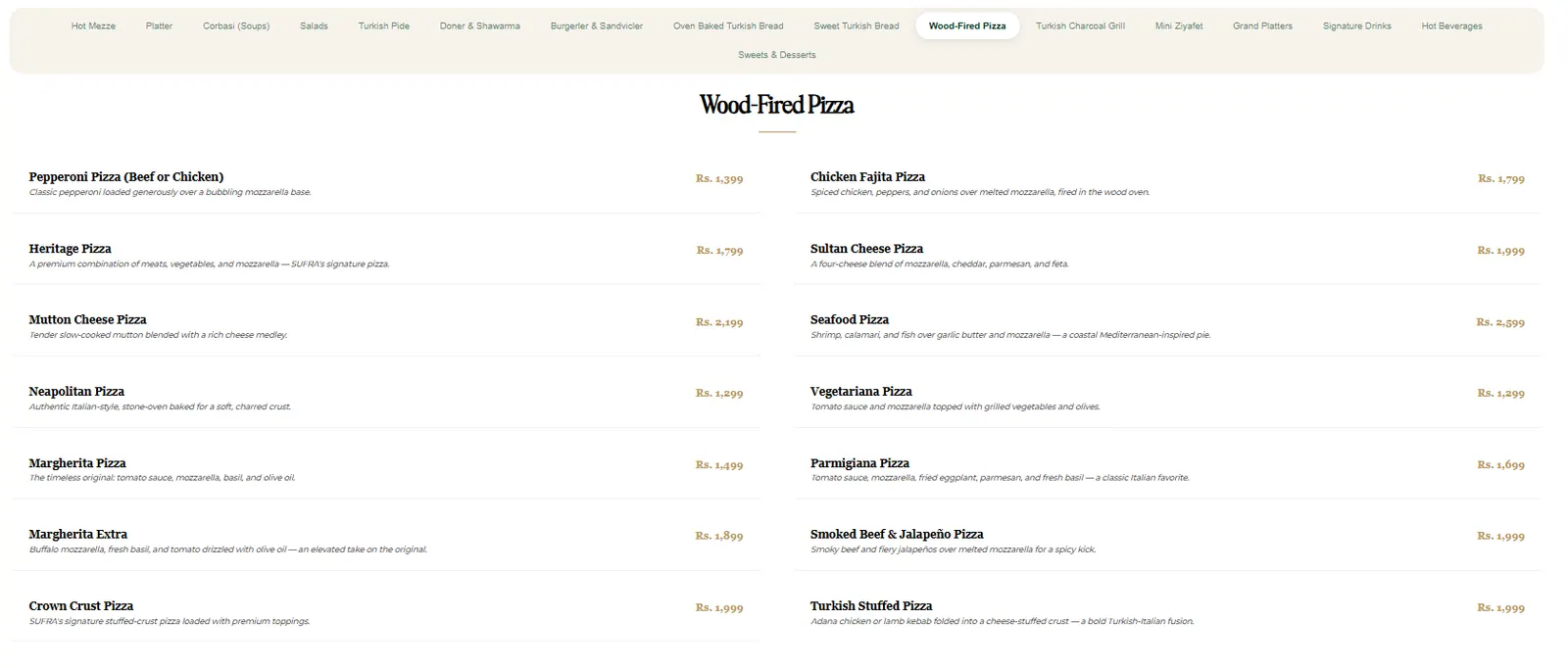Viewport: 1568px width, 668px height.
Task: Select the Chicken Fajita Pizza name
Action: (867, 177)
